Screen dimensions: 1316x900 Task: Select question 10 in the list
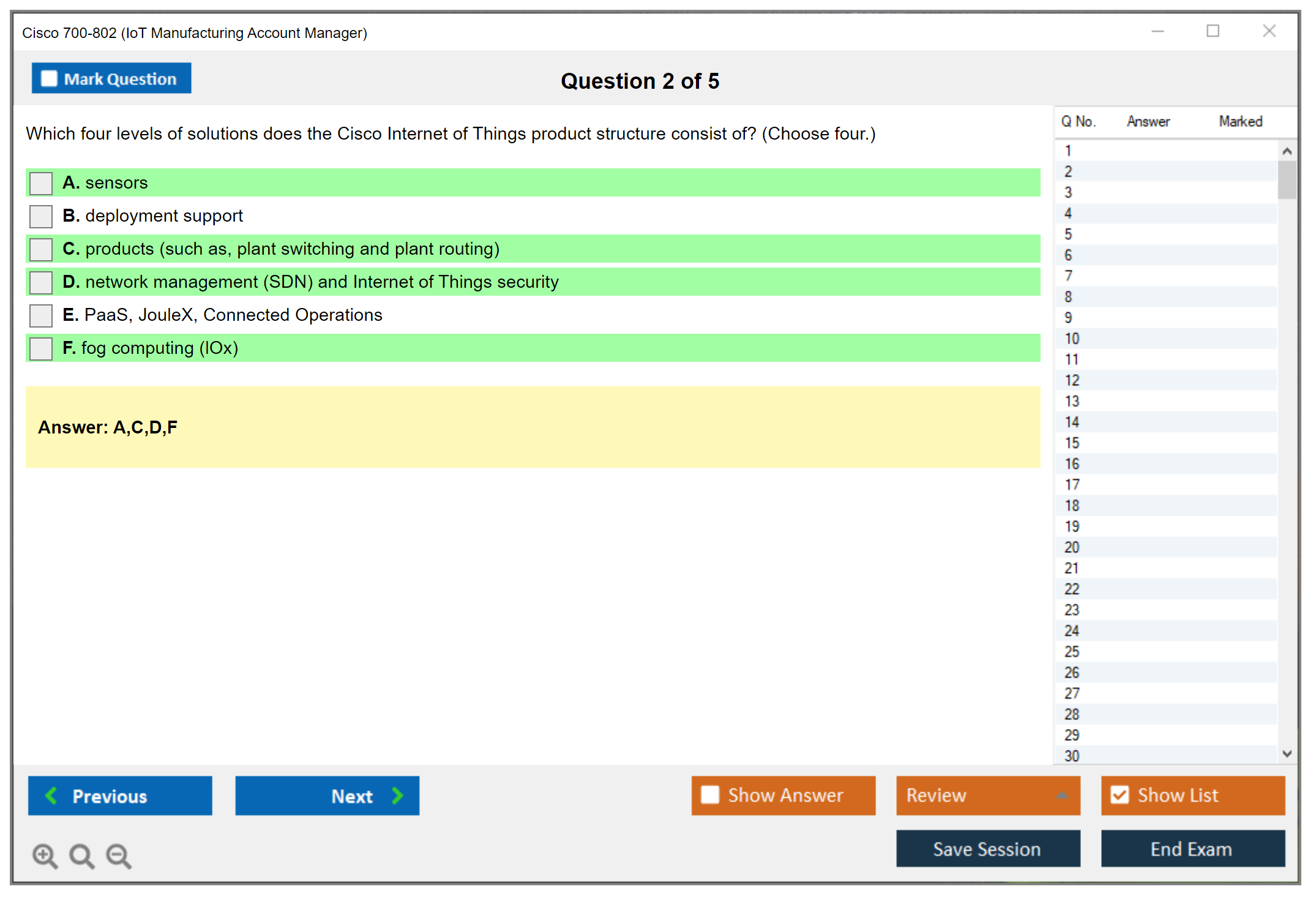pos(1072,339)
